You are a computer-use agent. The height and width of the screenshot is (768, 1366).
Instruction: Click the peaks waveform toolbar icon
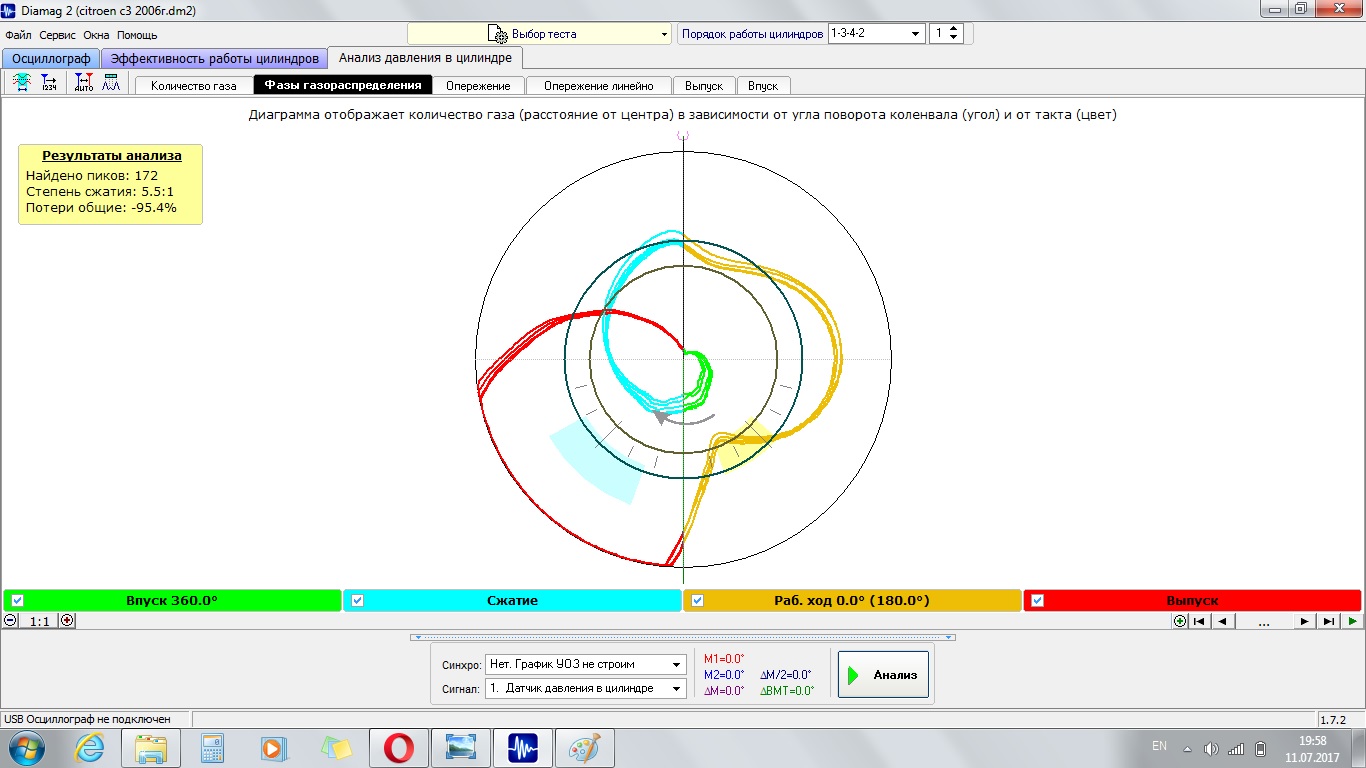pos(110,84)
